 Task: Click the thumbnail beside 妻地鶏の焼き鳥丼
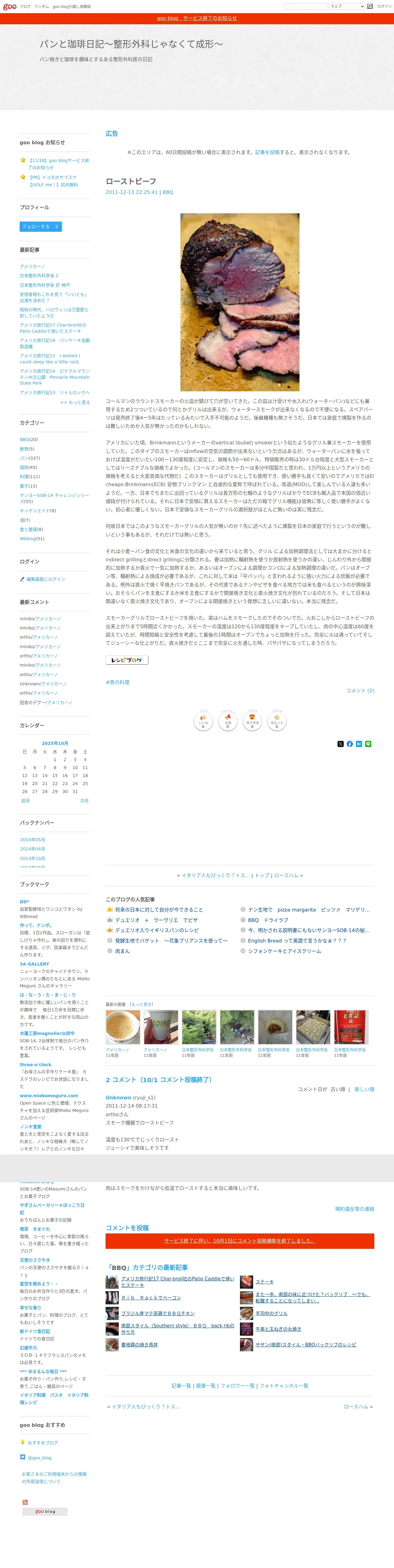pyautogui.click(x=112, y=1345)
